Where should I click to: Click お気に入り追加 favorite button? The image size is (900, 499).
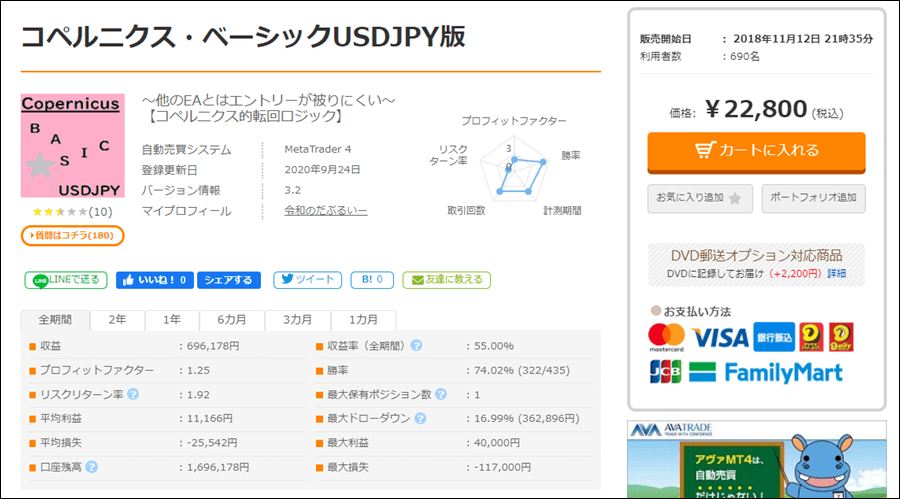coord(700,198)
